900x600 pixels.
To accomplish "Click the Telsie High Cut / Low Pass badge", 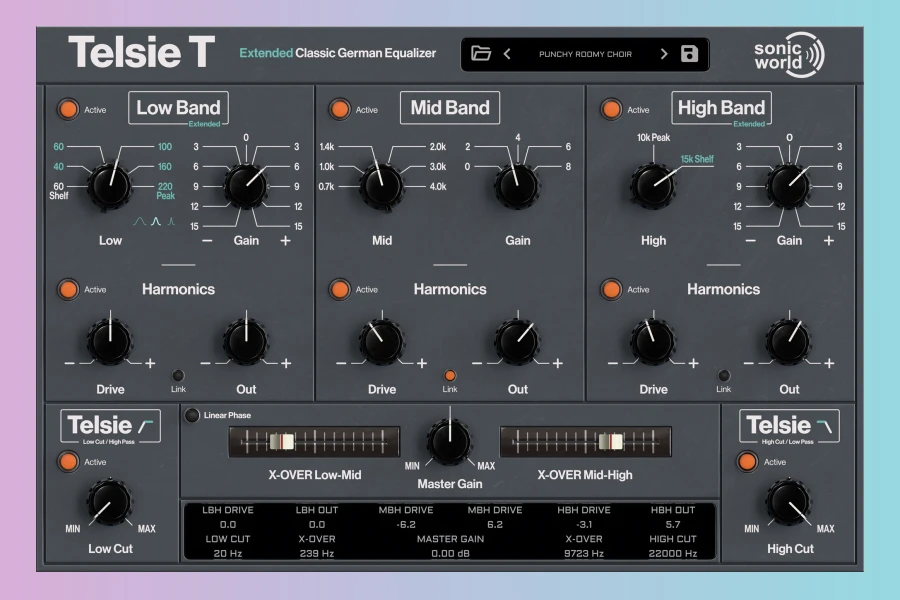I will 789,427.
